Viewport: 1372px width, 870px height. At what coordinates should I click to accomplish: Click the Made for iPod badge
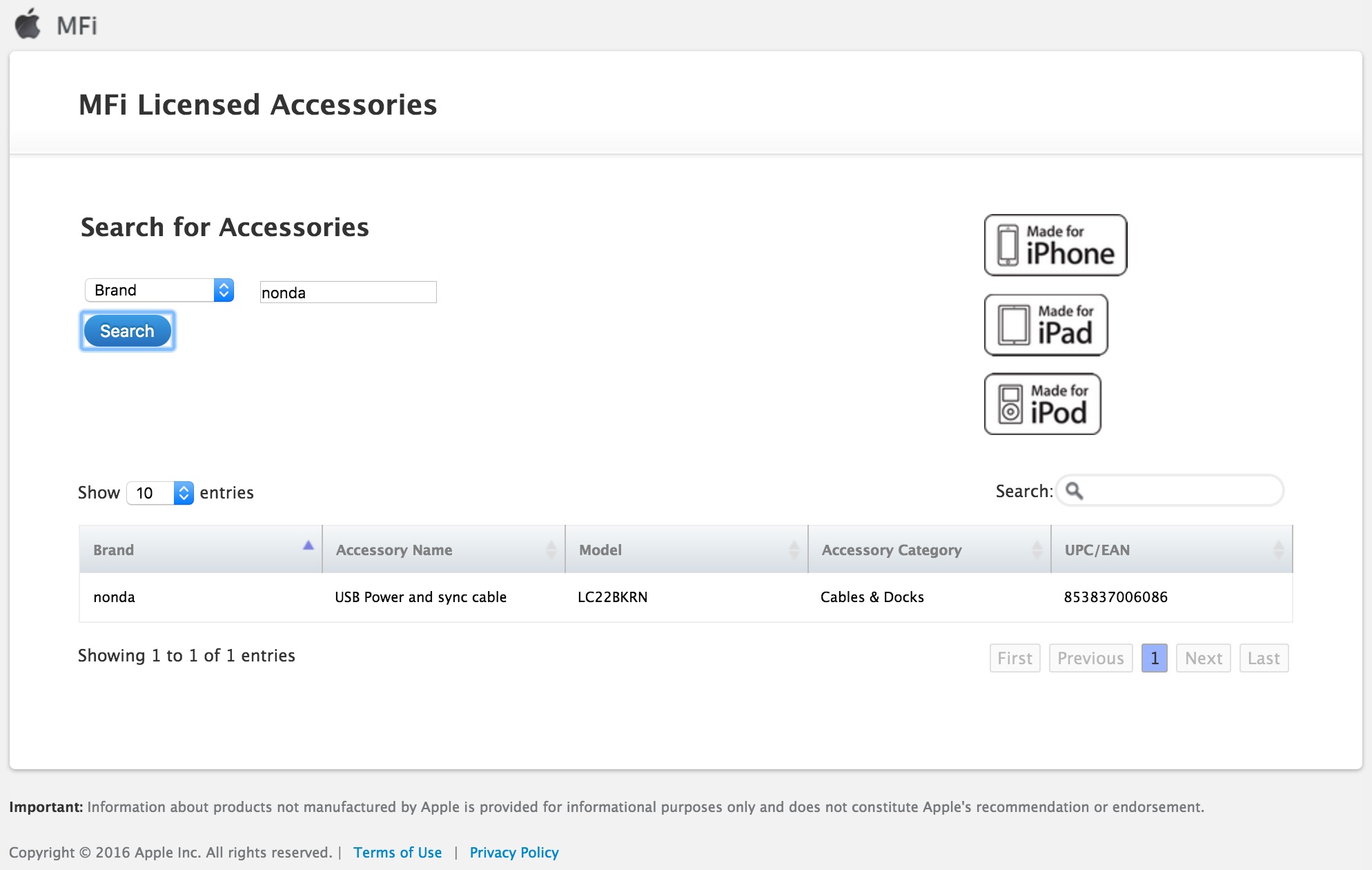[x=1042, y=404]
